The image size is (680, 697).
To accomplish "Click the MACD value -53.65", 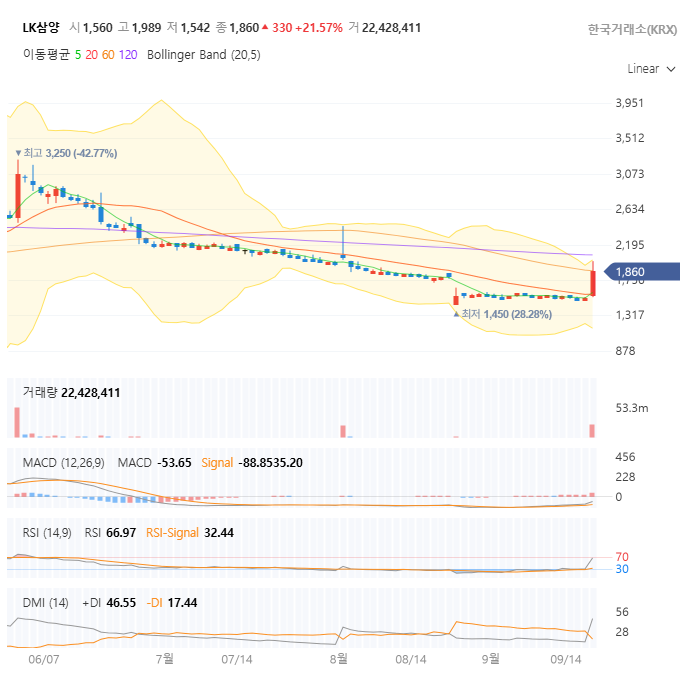I will pyautogui.click(x=175, y=463).
